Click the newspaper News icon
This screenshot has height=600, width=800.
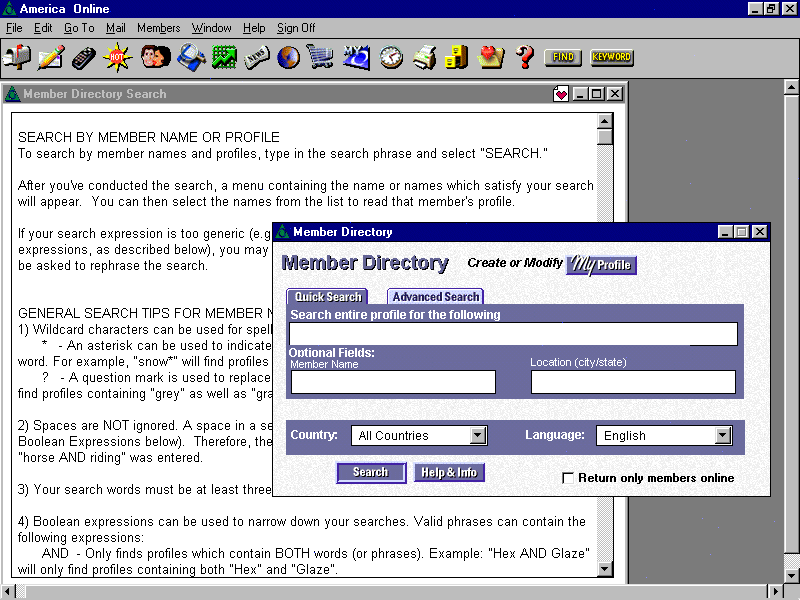pyautogui.click(x=257, y=57)
